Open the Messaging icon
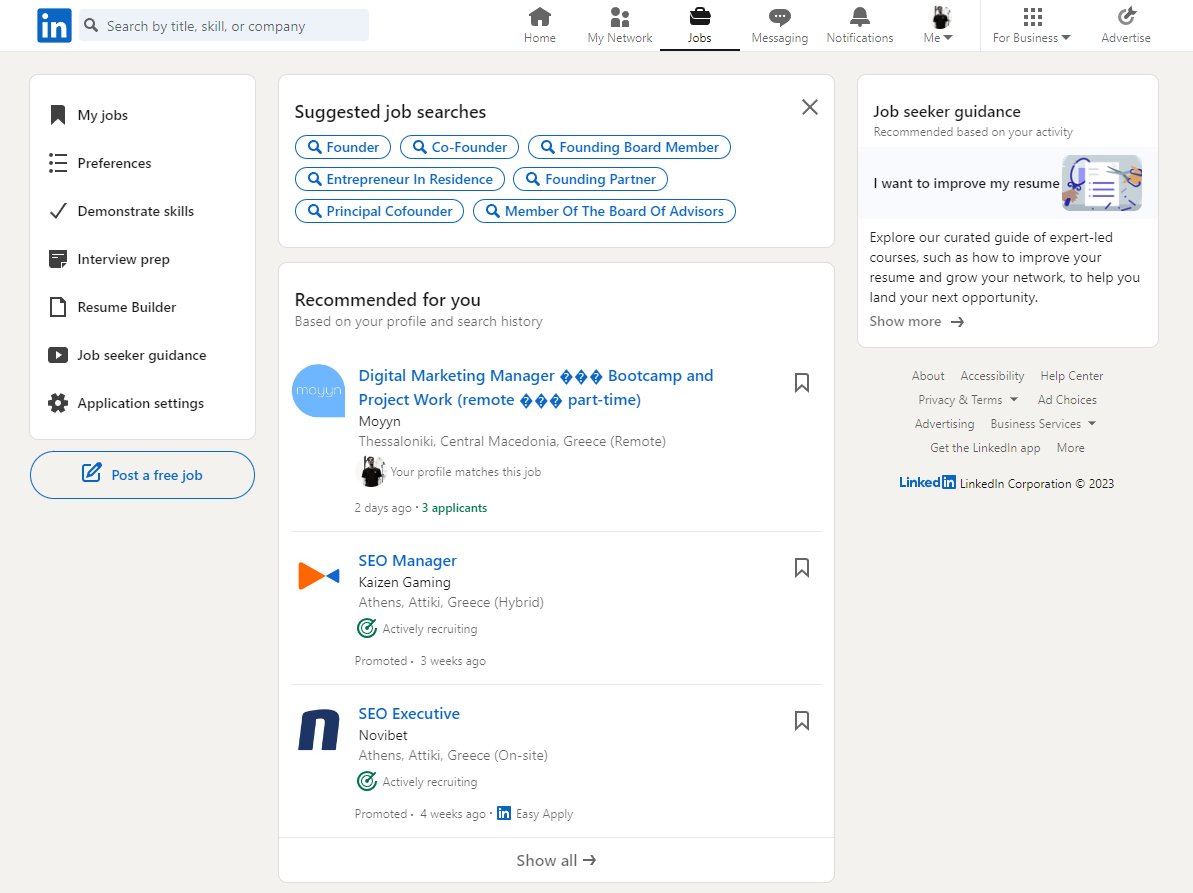This screenshot has width=1193, height=893. tap(779, 17)
